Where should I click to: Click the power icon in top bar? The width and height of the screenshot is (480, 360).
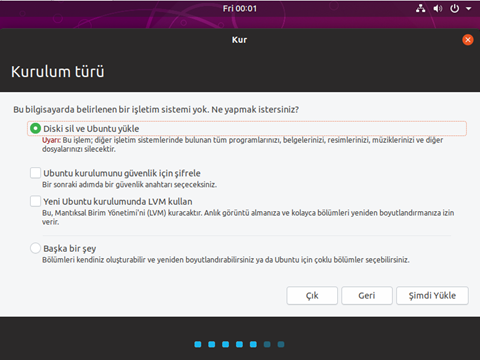click(455, 8)
